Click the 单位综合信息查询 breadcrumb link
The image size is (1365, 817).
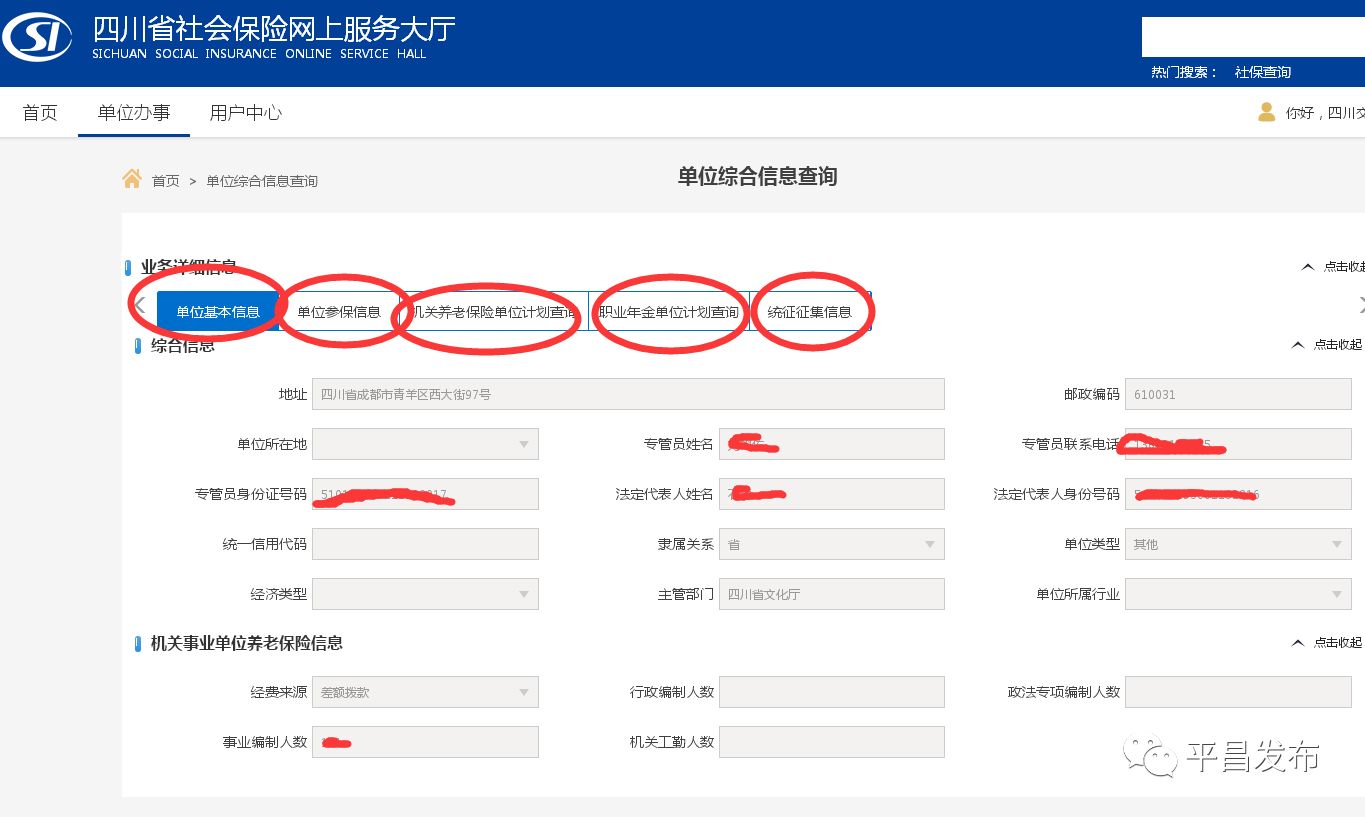coord(262,181)
